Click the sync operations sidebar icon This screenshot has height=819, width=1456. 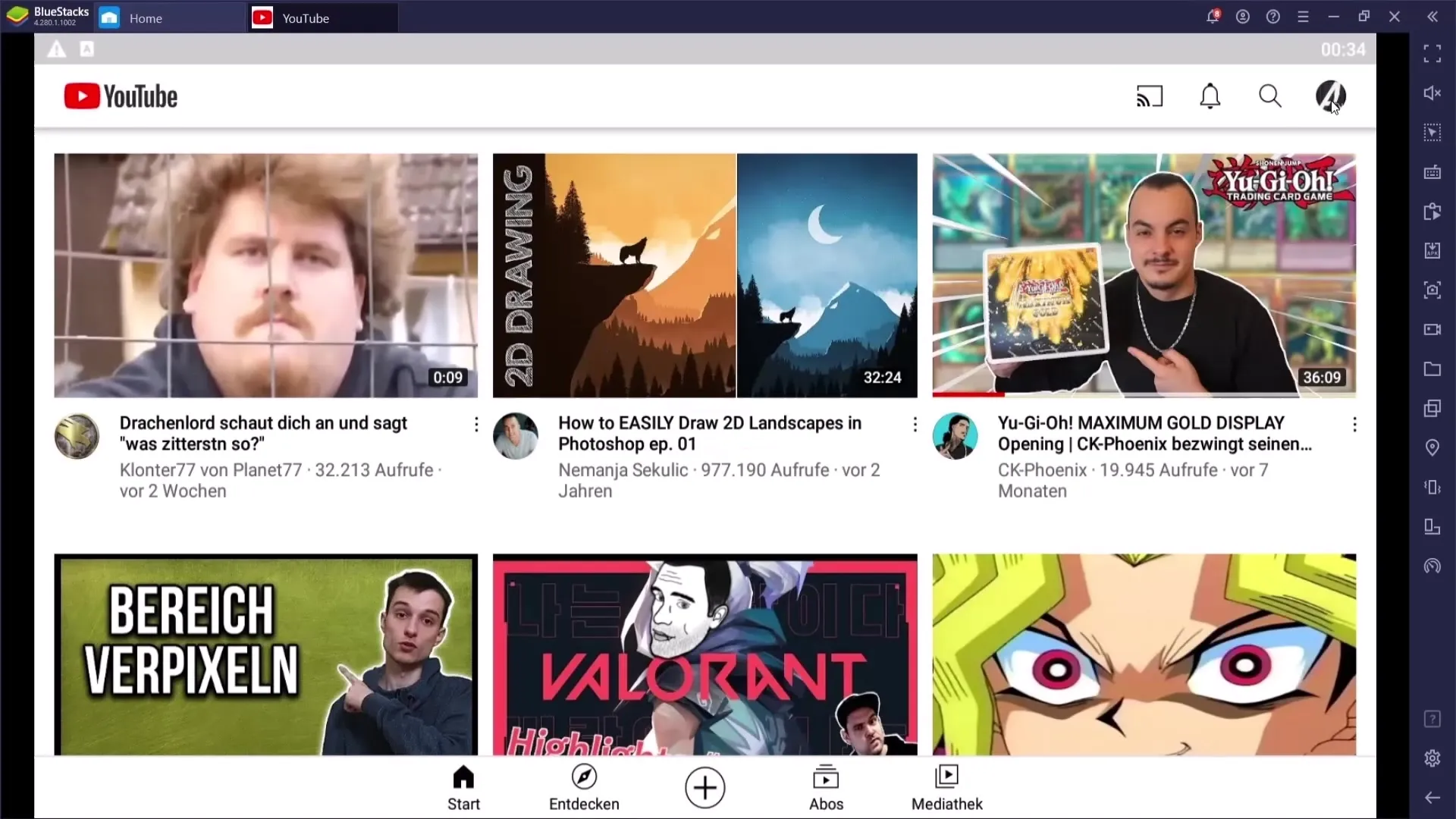[1432, 212]
